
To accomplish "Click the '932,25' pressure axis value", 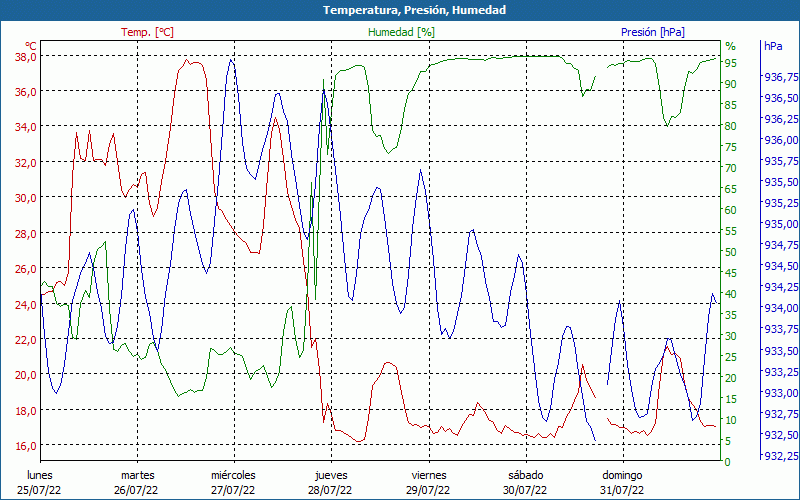I will tap(781, 456).
